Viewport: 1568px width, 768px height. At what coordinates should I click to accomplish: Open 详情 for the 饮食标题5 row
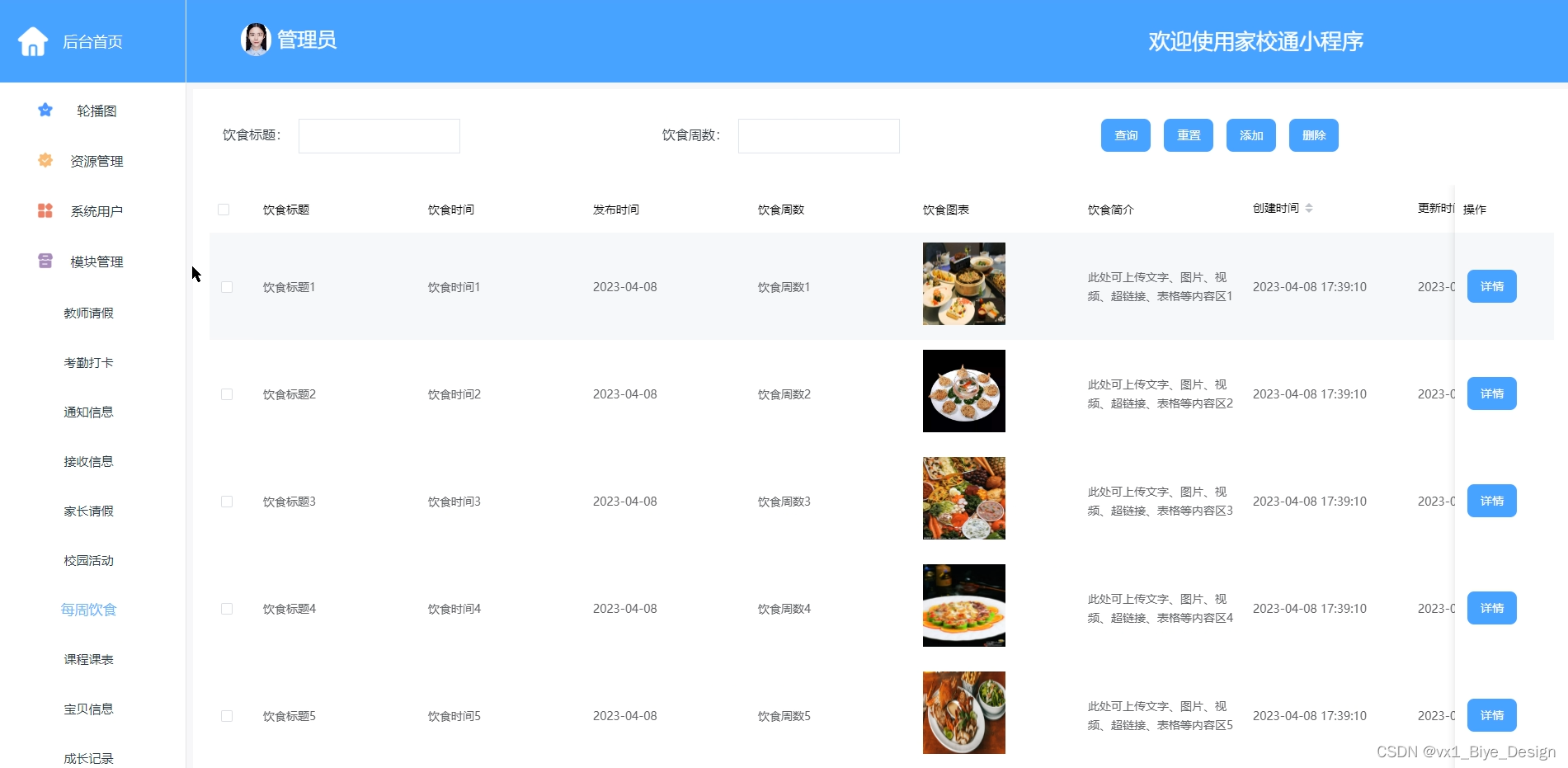click(x=1492, y=715)
